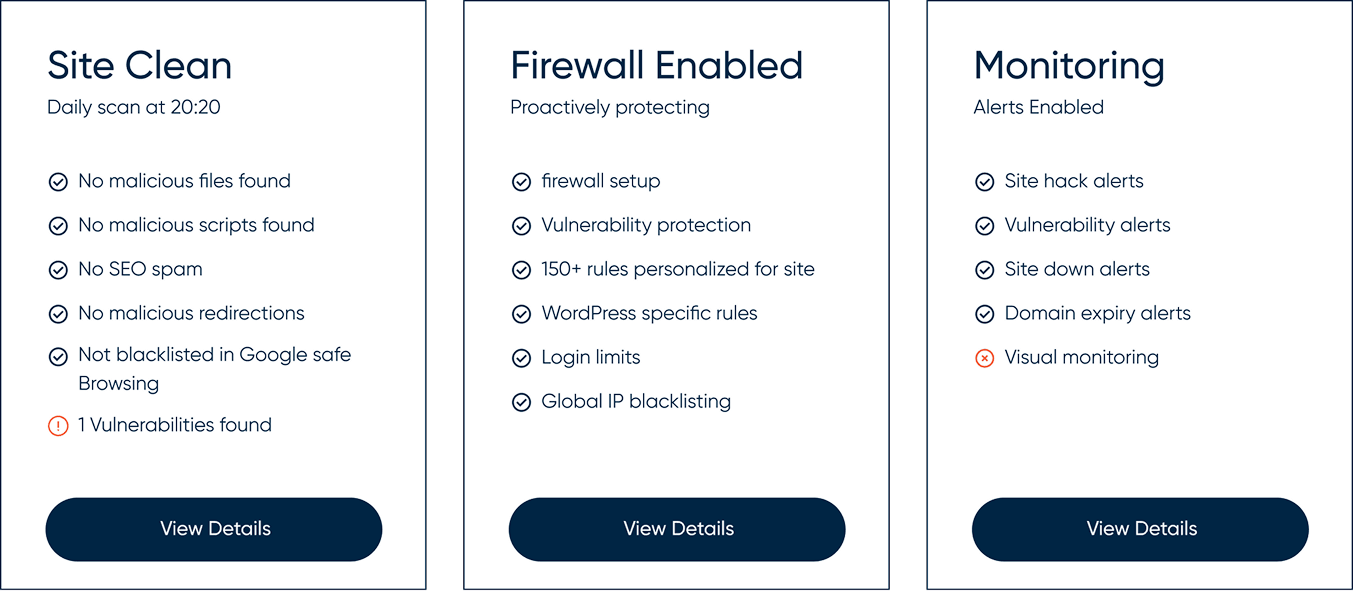The width and height of the screenshot is (1353, 591).
Task: Click checkmark icon beside firewall setup
Action: [521, 182]
